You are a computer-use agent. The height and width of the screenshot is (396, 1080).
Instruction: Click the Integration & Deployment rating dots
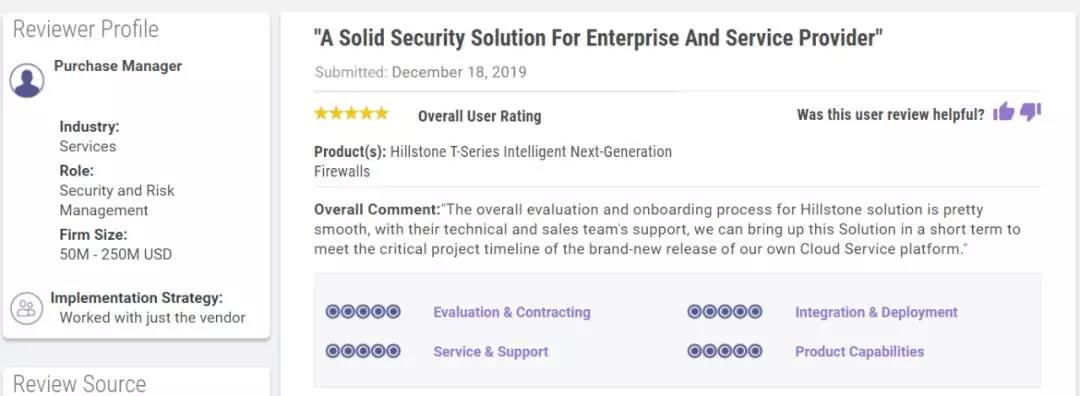pyautogui.click(x=725, y=312)
